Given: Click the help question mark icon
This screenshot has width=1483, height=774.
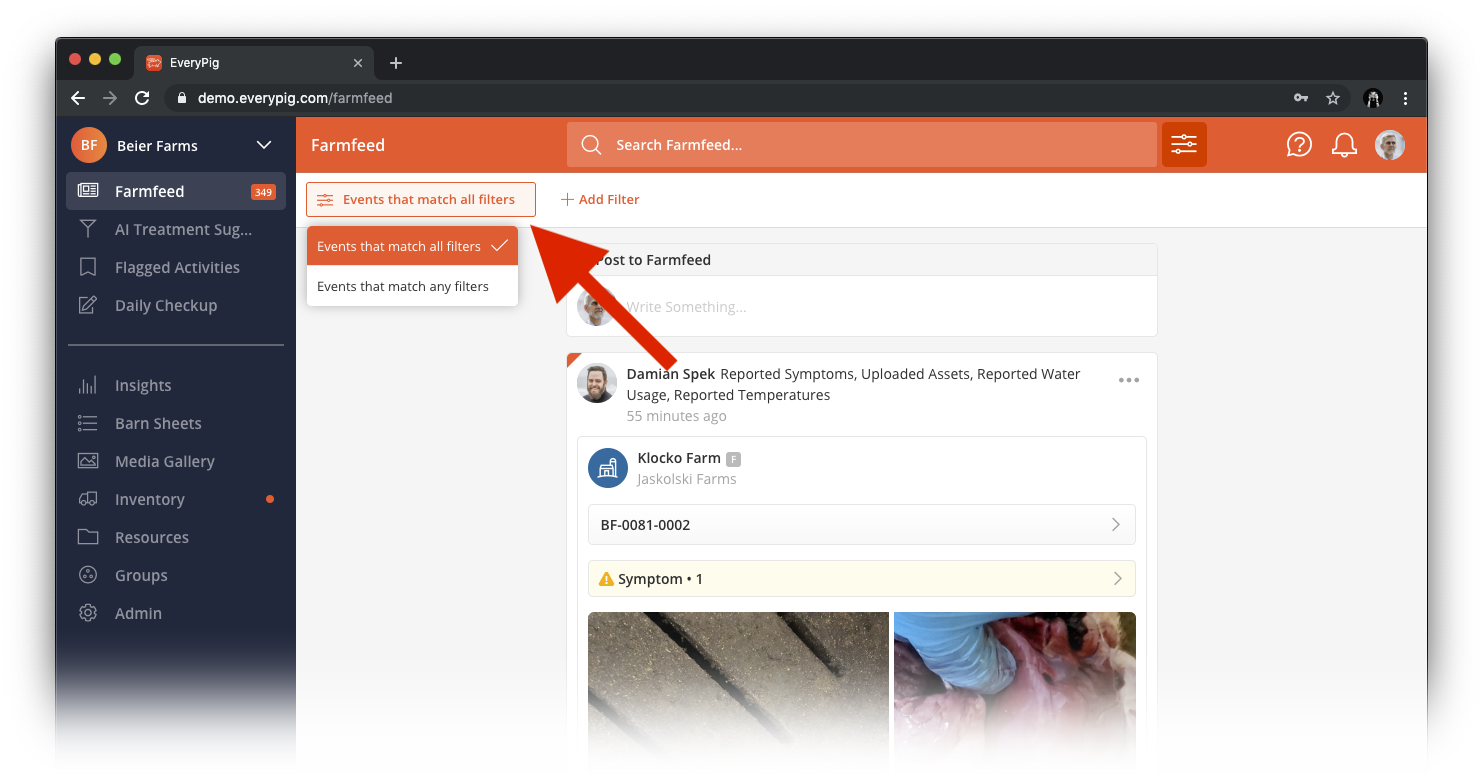Looking at the screenshot, I should point(1299,145).
